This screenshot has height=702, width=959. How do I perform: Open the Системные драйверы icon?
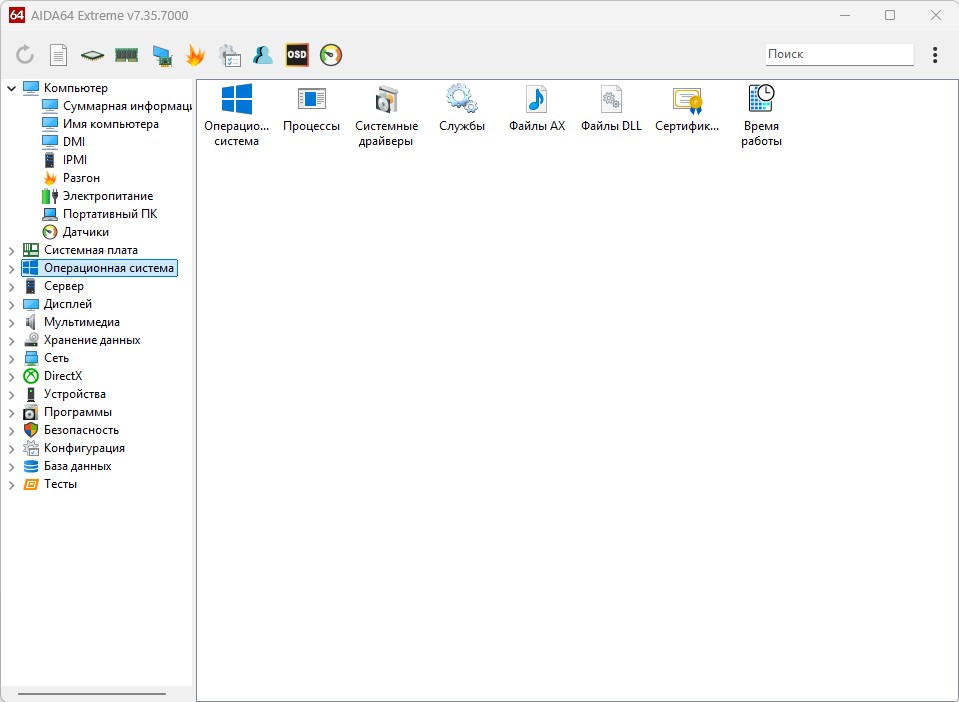(x=387, y=115)
